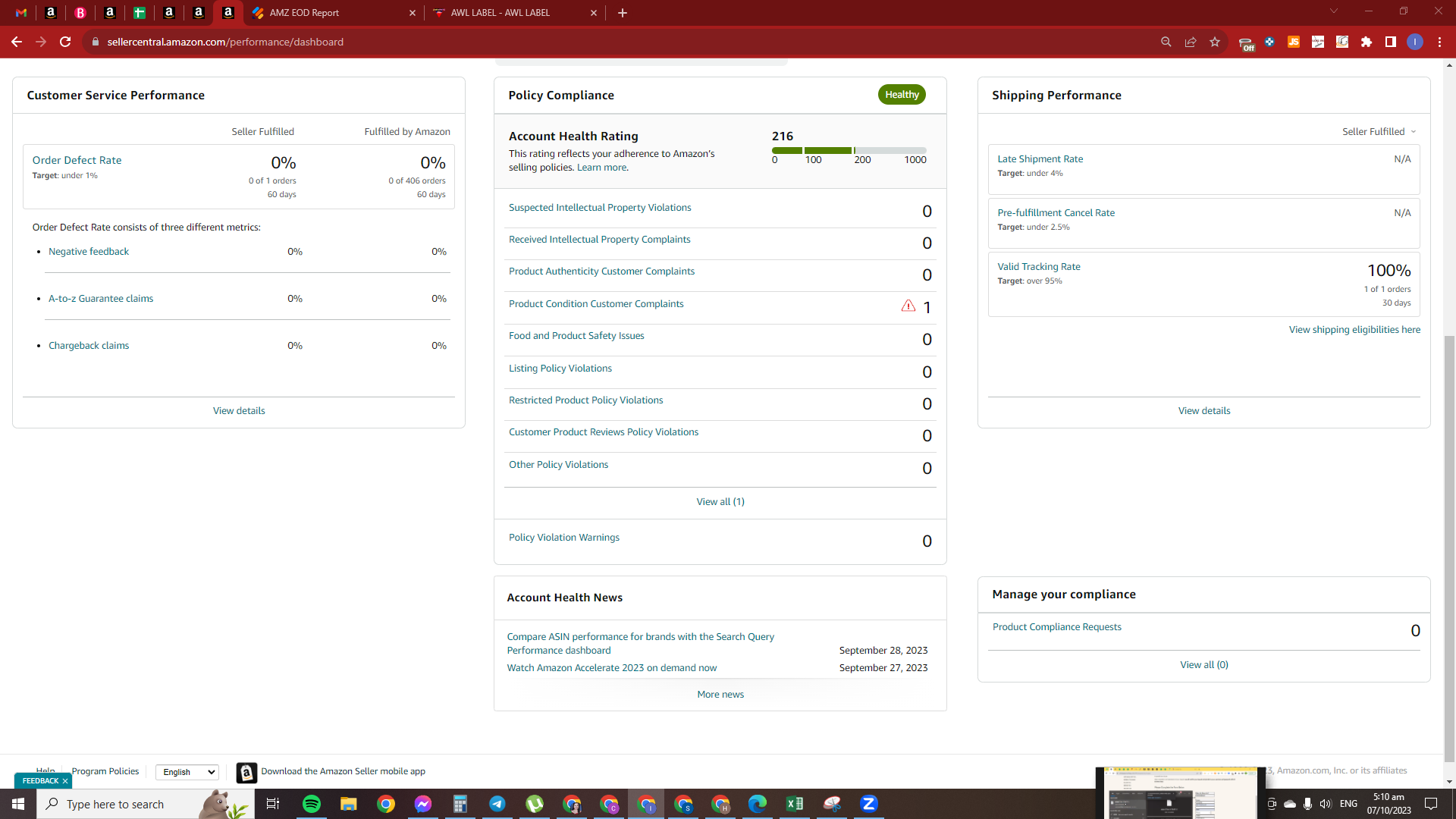This screenshot has height=819, width=1456.
Task: Bookmark this page with star icon
Action: 1215,42
